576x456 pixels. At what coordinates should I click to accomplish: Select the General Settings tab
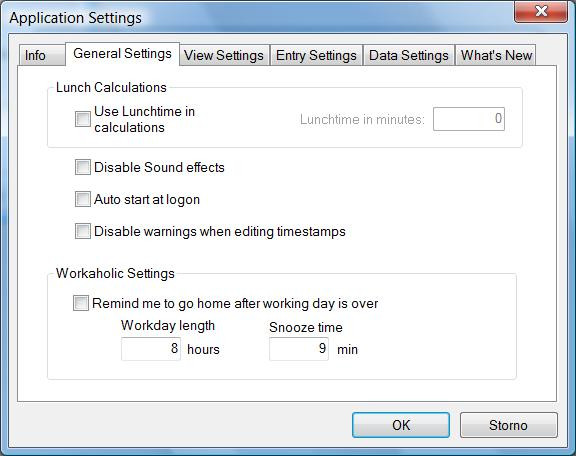point(122,54)
